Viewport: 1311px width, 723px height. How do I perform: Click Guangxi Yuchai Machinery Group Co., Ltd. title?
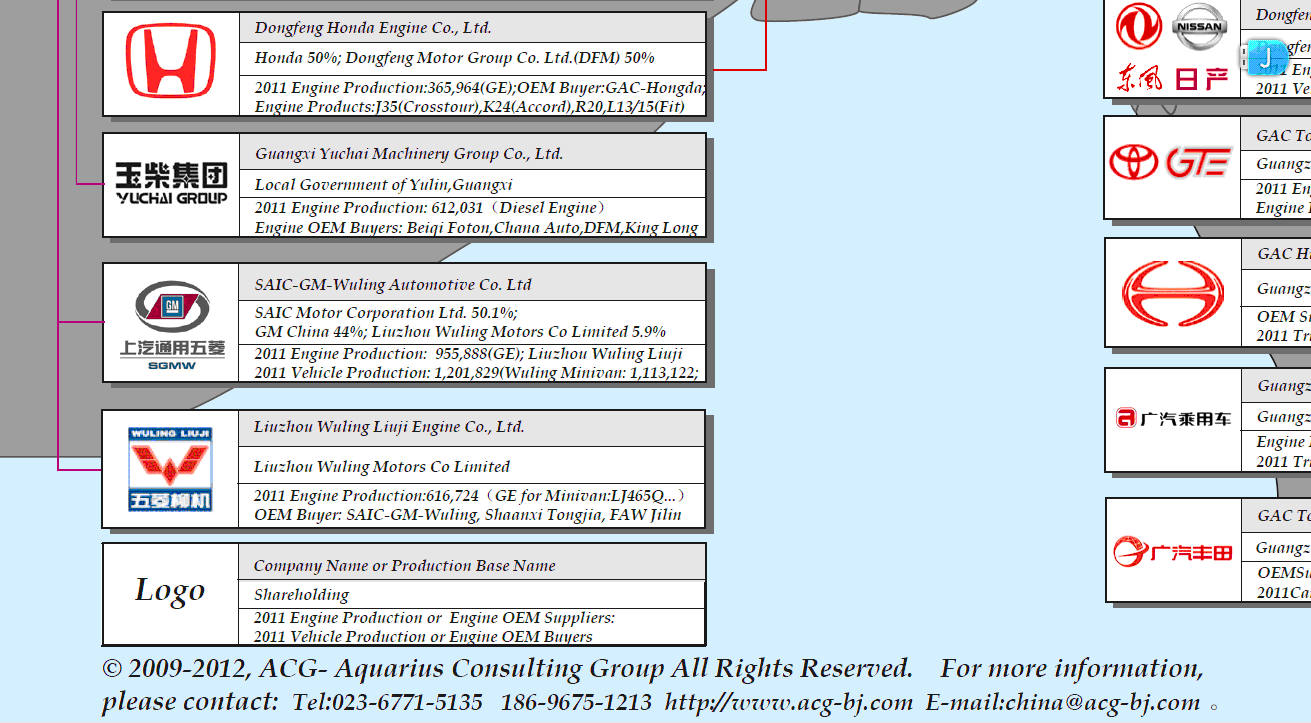[409, 154]
